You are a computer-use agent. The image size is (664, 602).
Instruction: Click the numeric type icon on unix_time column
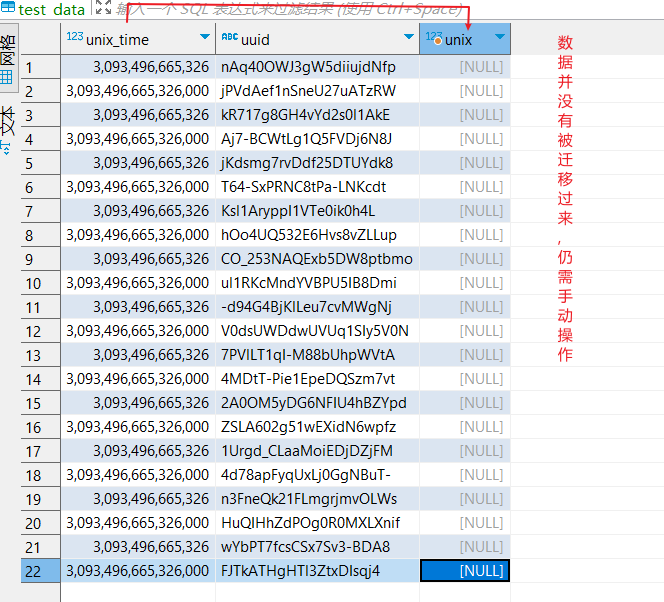coord(74,38)
